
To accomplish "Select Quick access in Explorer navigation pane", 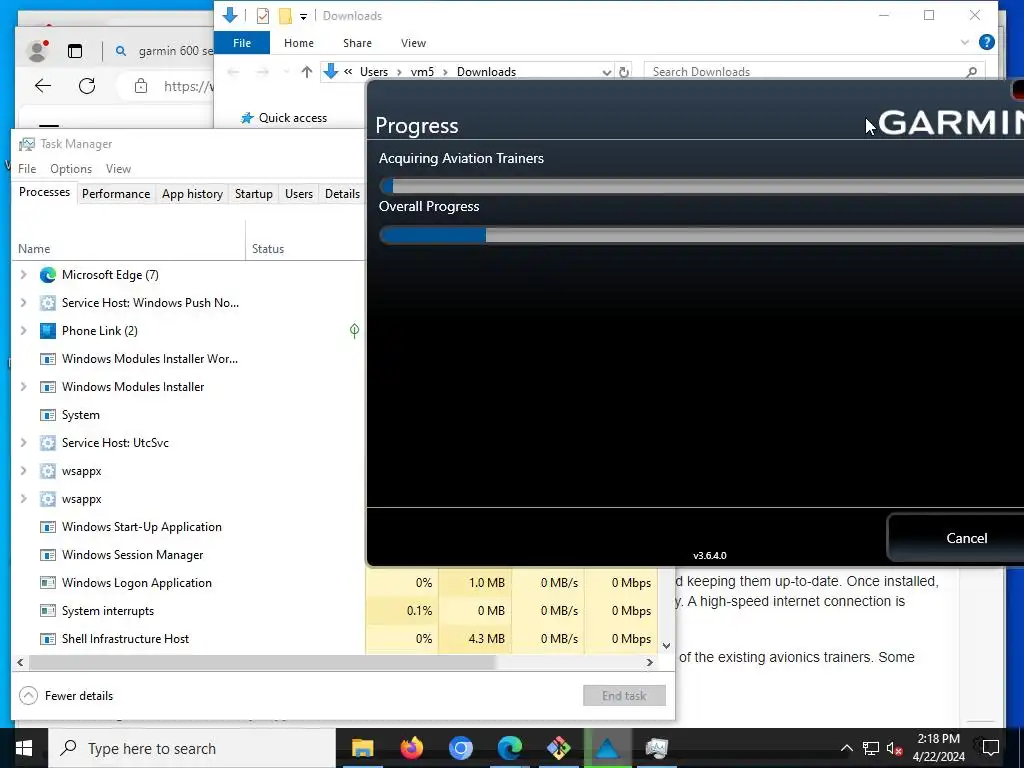I will click(284, 118).
